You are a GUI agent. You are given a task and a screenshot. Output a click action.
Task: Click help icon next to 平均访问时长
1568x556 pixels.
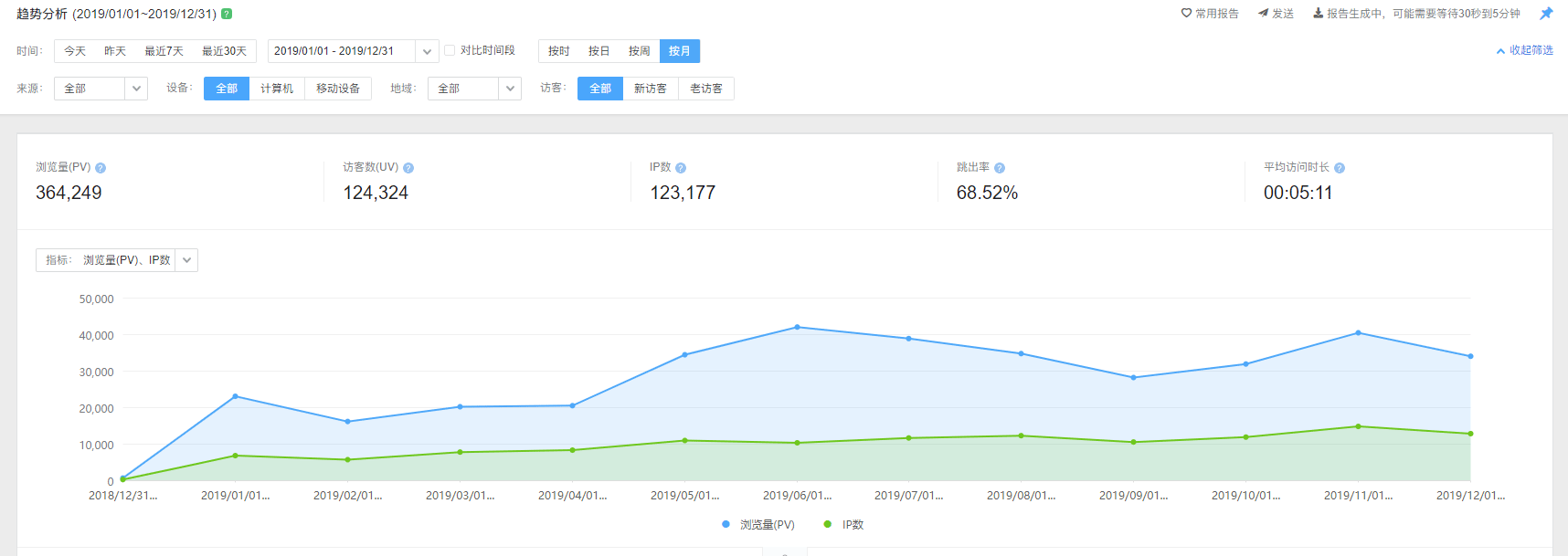(1340, 168)
